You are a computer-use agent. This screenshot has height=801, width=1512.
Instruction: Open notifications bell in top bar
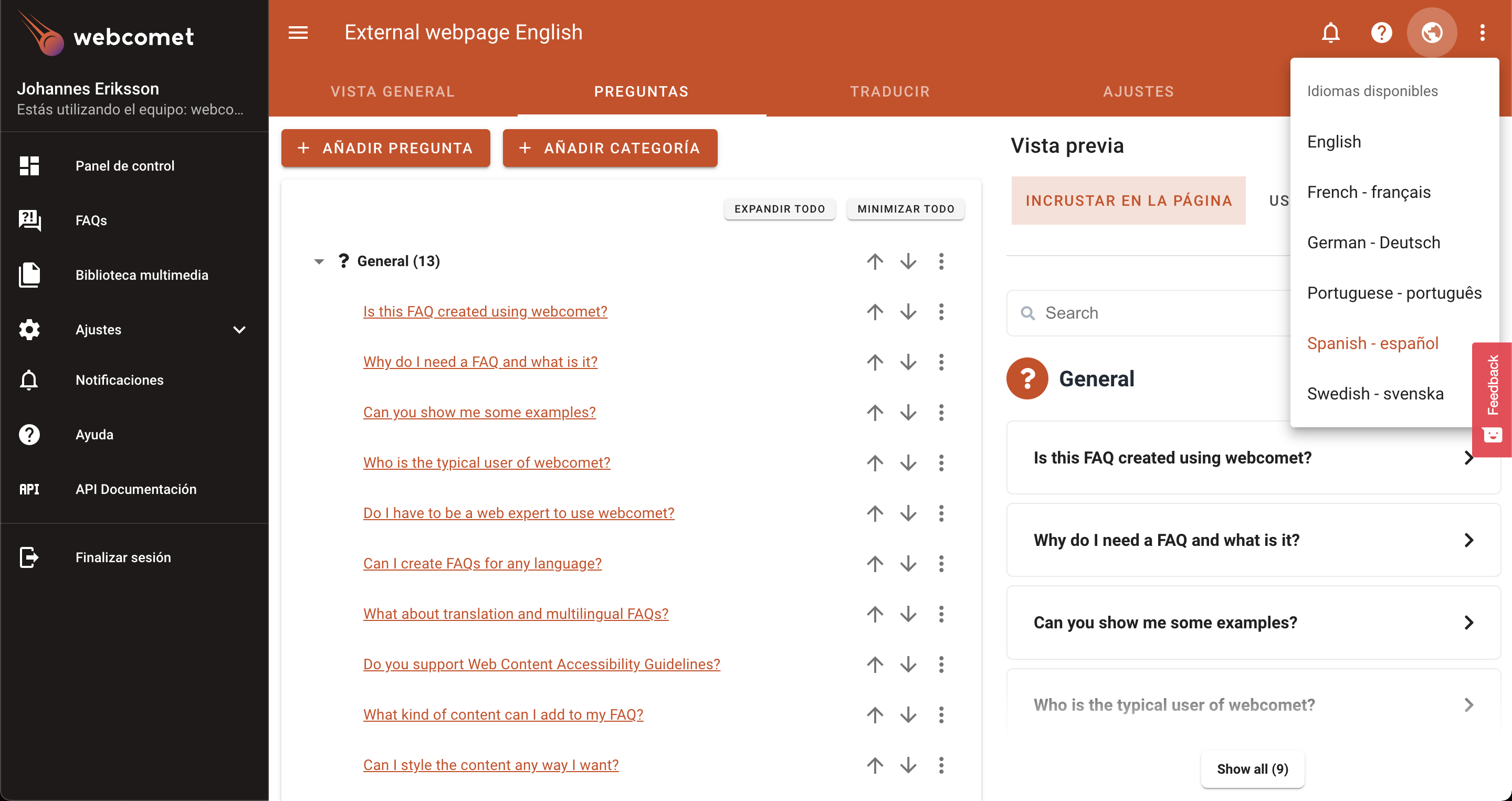(1331, 32)
